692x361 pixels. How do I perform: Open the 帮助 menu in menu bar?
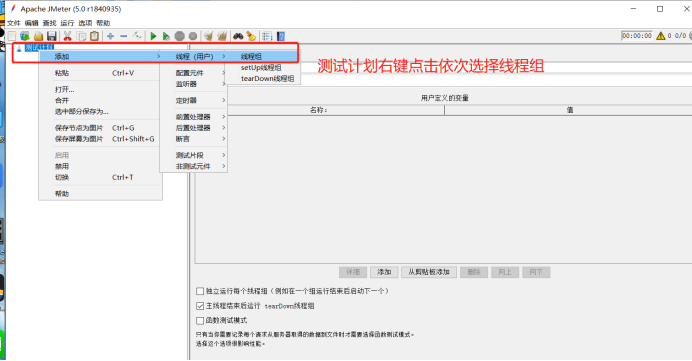[103, 23]
